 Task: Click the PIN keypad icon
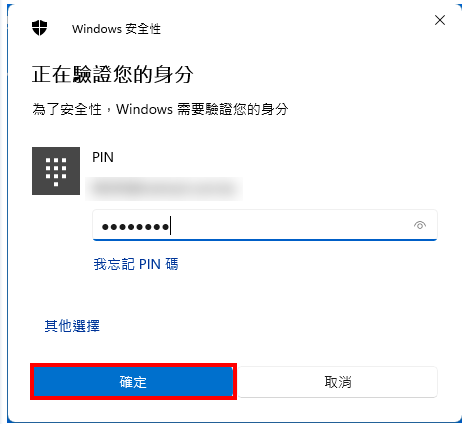[x=56, y=171]
